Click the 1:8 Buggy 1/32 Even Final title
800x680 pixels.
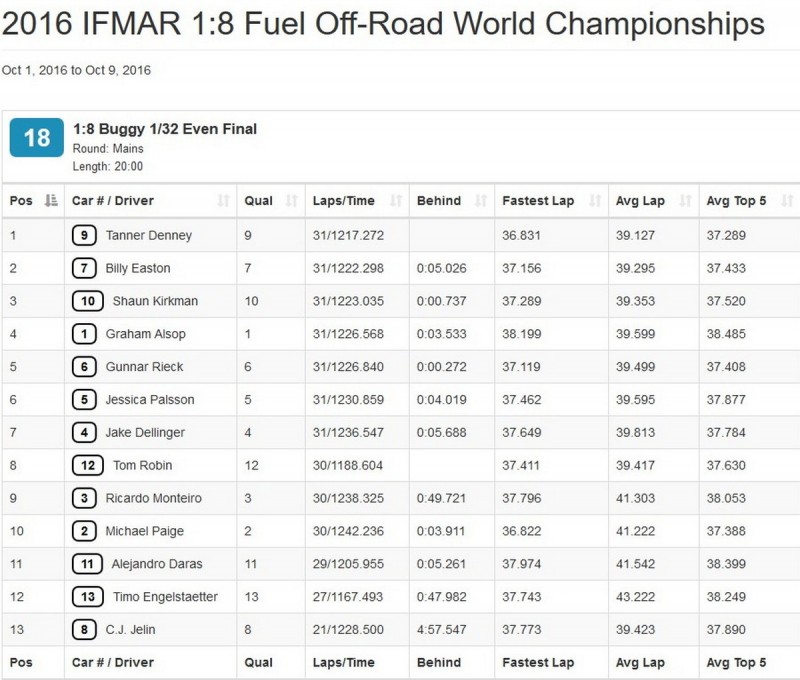tap(165, 129)
